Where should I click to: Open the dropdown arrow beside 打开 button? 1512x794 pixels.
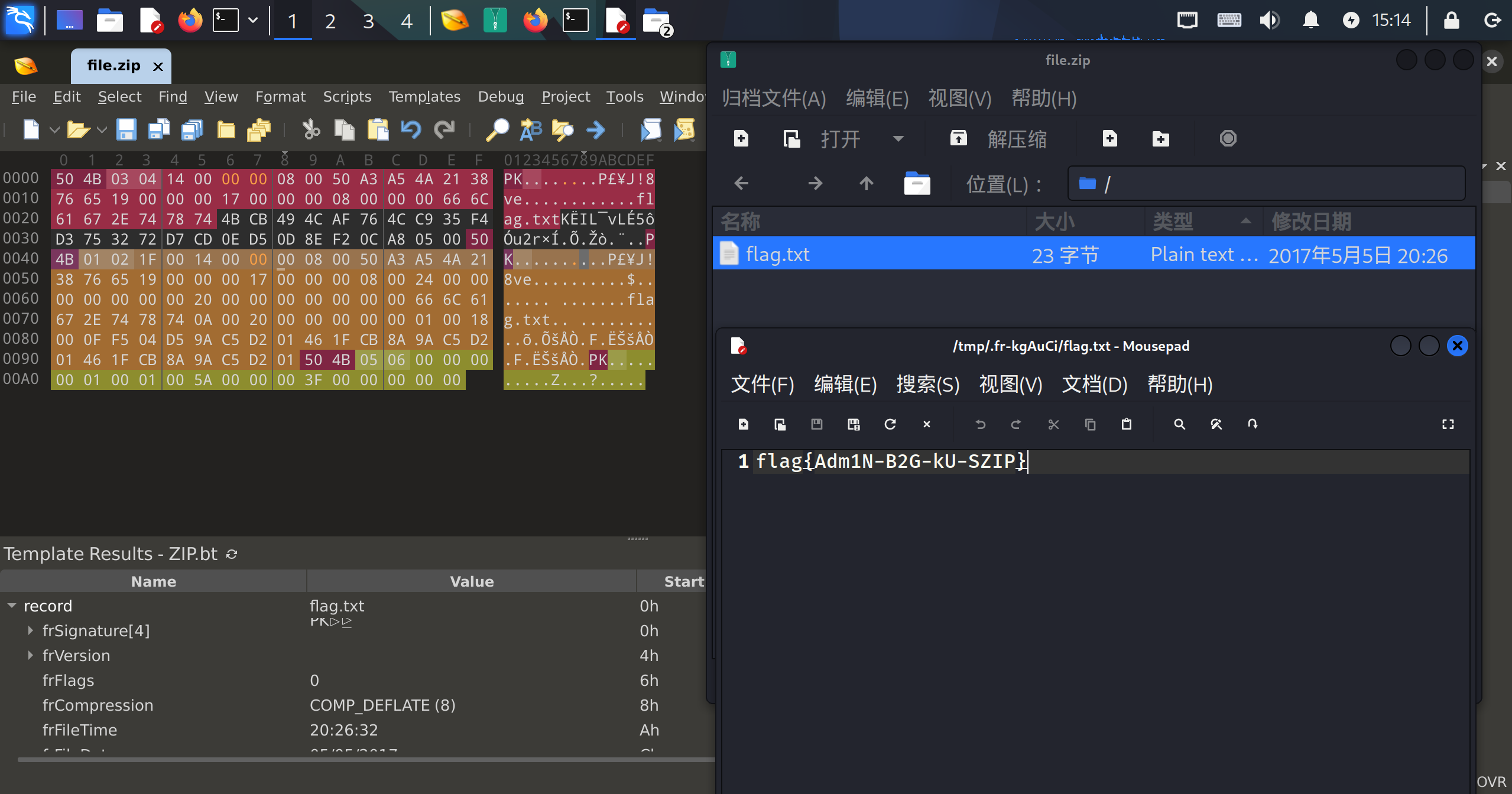click(898, 139)
